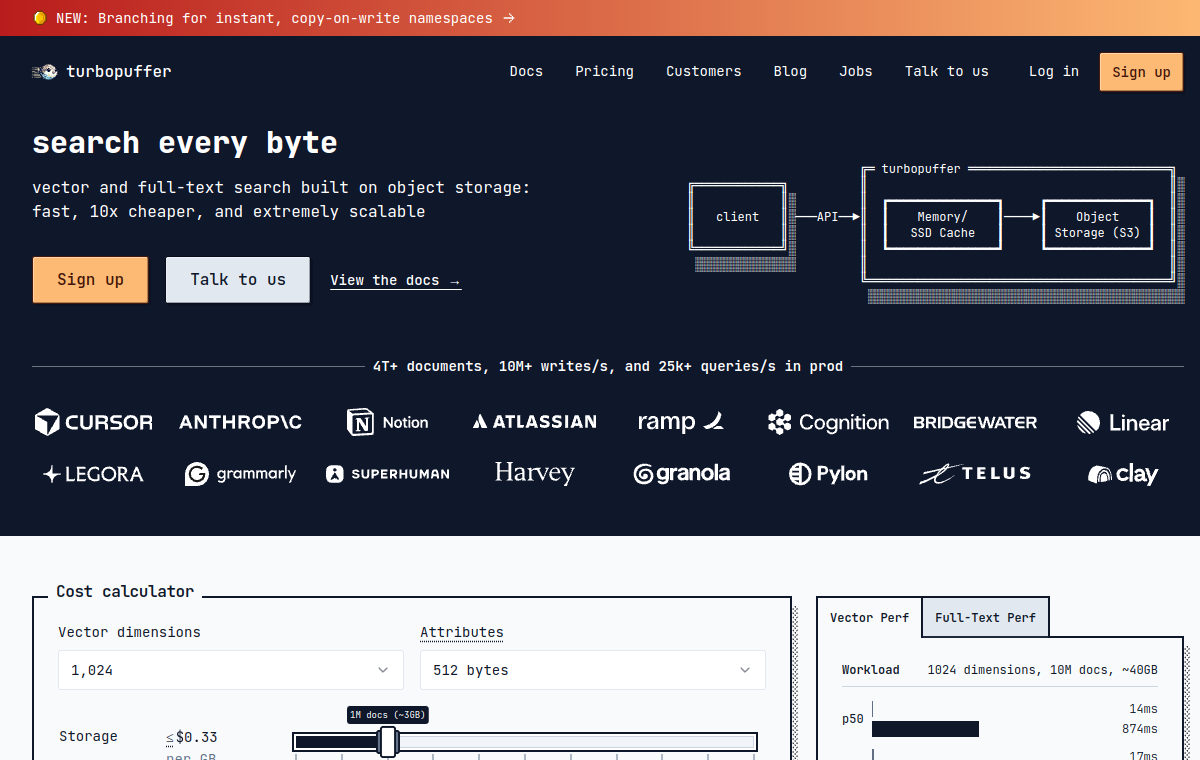The image size is (1200, 760).
Task: Open the Vector dimensions dropdown
Action: (x=231, y=670)
